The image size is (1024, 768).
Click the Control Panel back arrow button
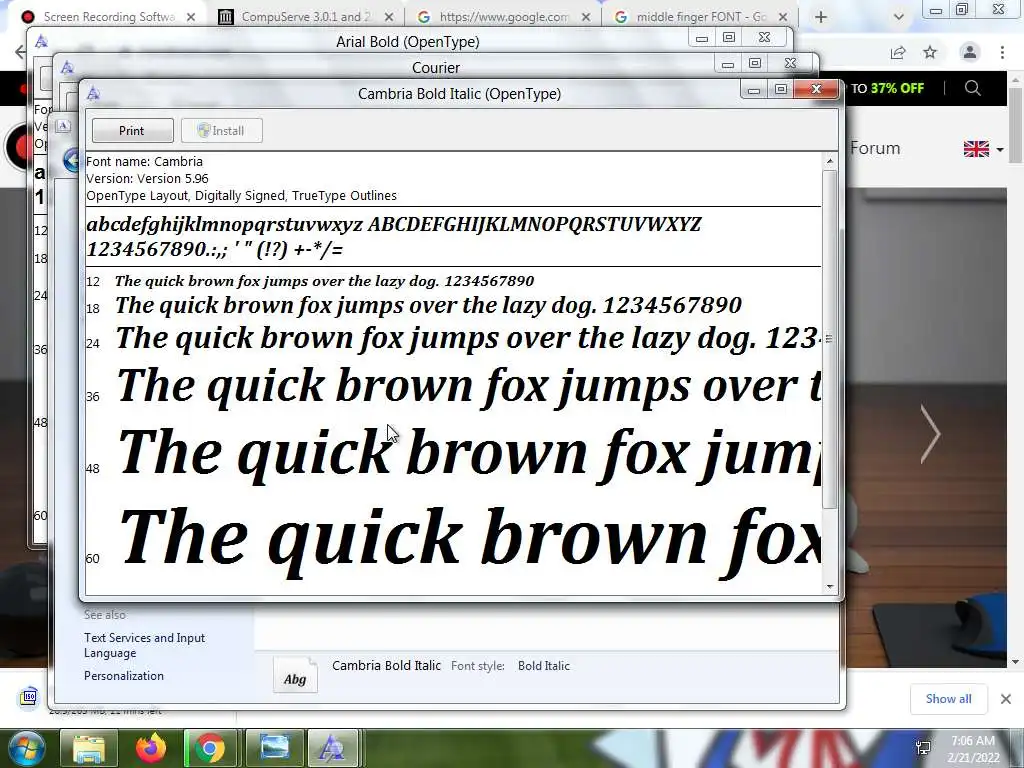point(72,160)
